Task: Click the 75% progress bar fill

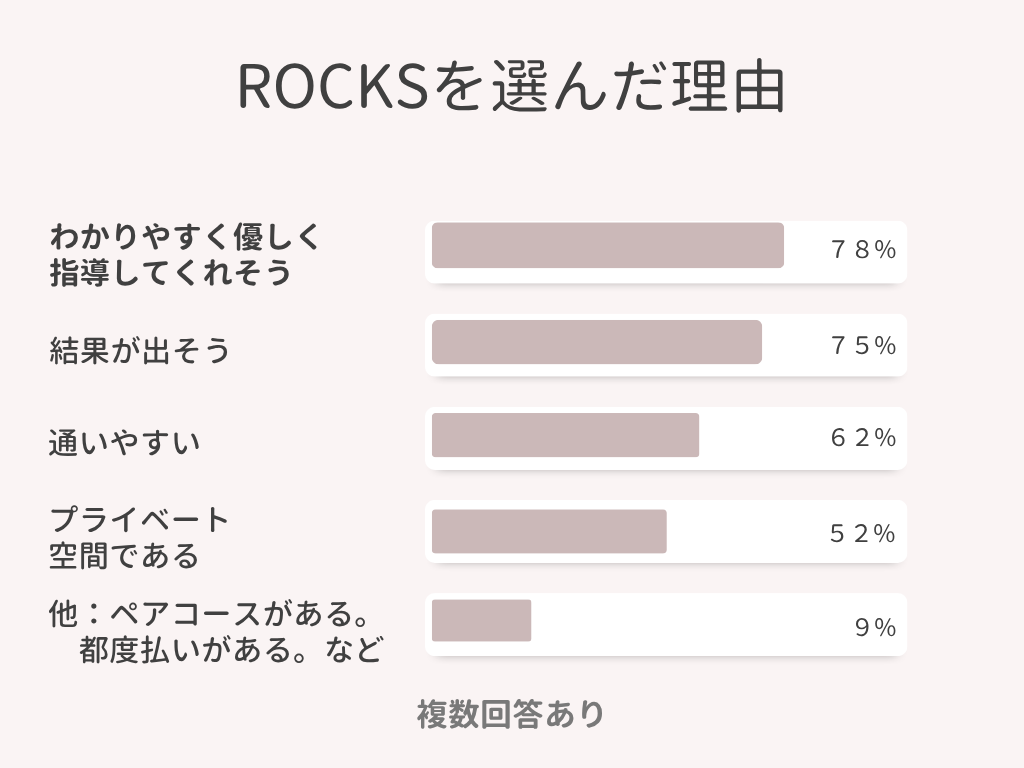Action: 596,342
